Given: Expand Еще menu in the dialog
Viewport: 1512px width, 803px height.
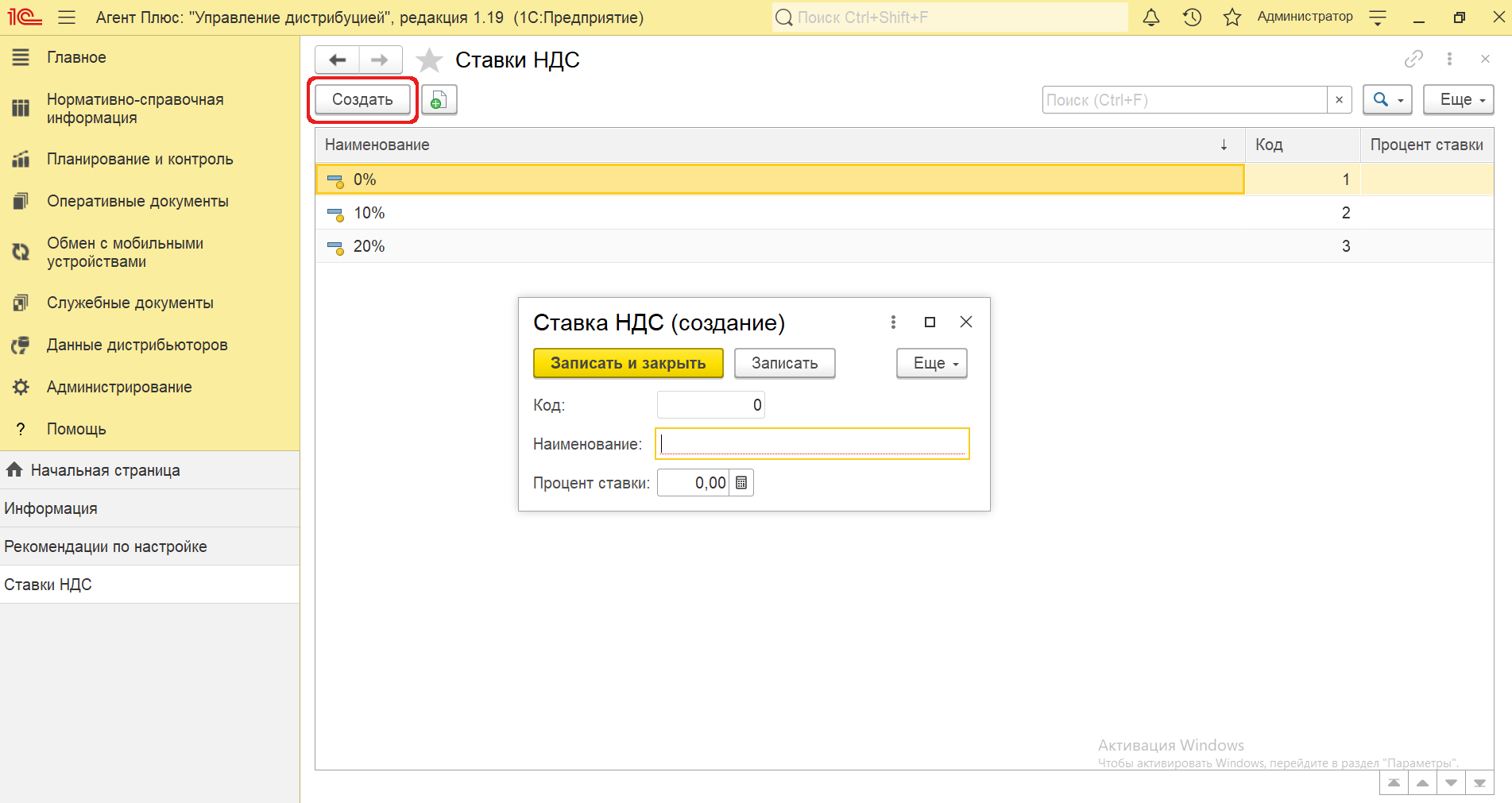Looking at the screenshot, I should [x=931, y=364].
